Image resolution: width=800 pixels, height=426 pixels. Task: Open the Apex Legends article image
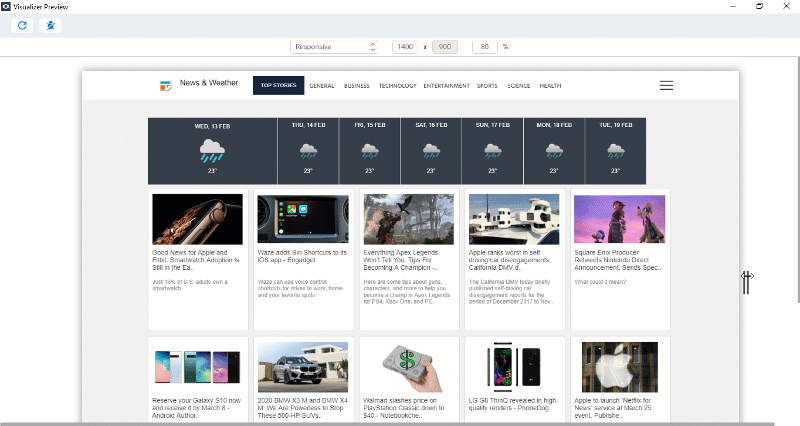409,219
